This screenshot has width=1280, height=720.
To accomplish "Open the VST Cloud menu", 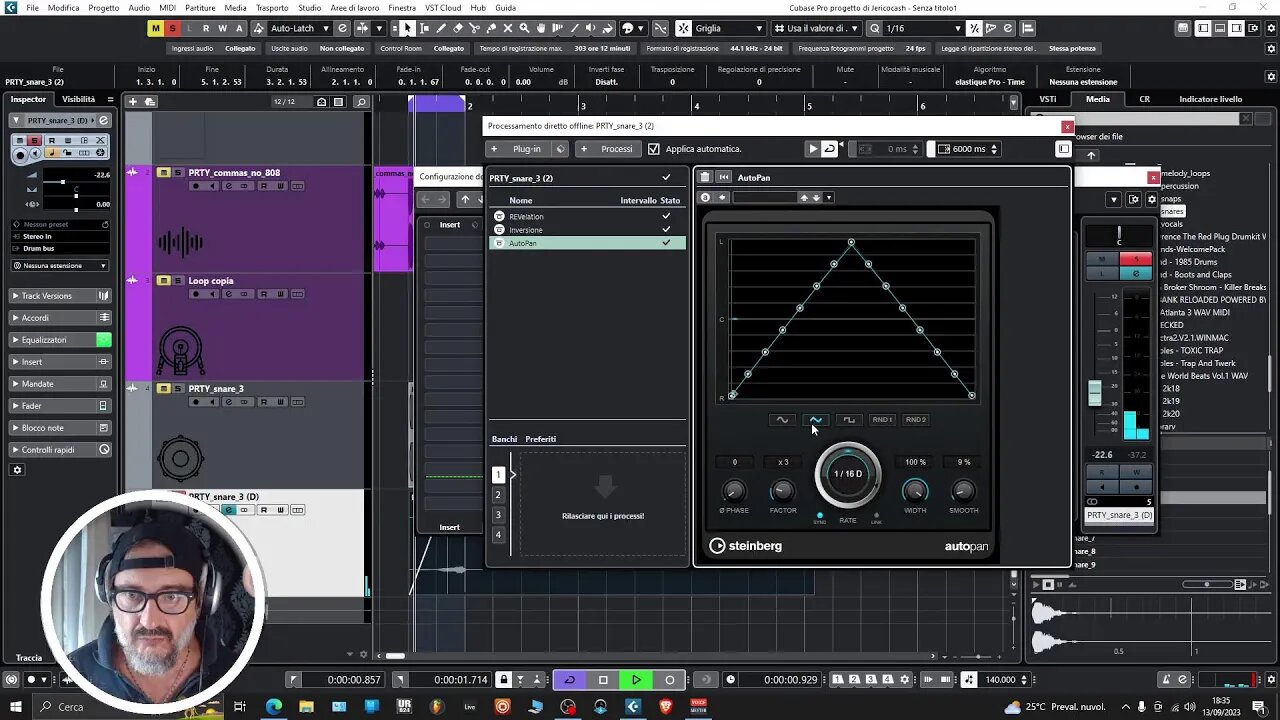I will 443,7.
